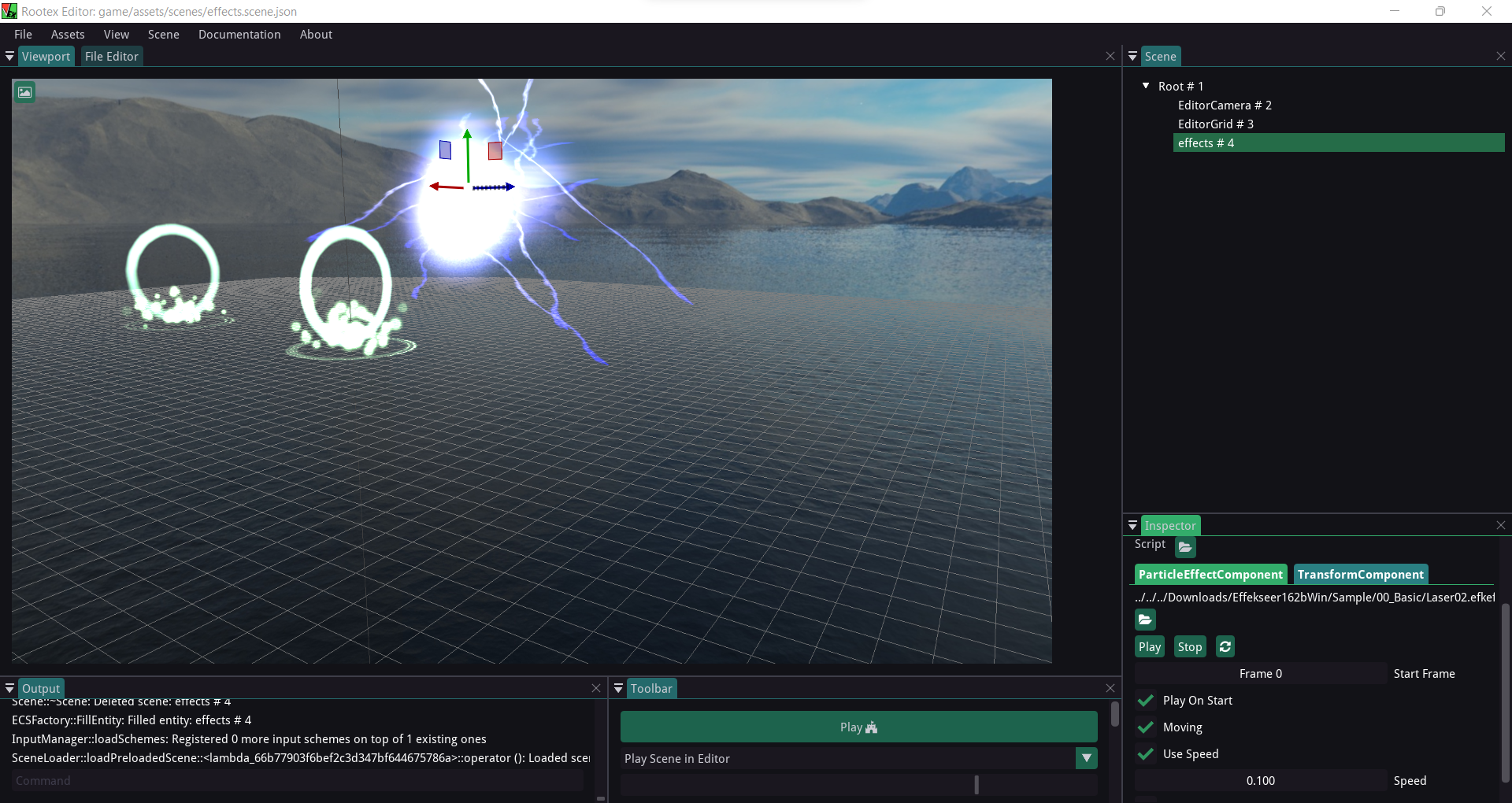Click the Rootex Editor app icon
The width and height of the screenshot is (1512, 803).
(9, 11)
